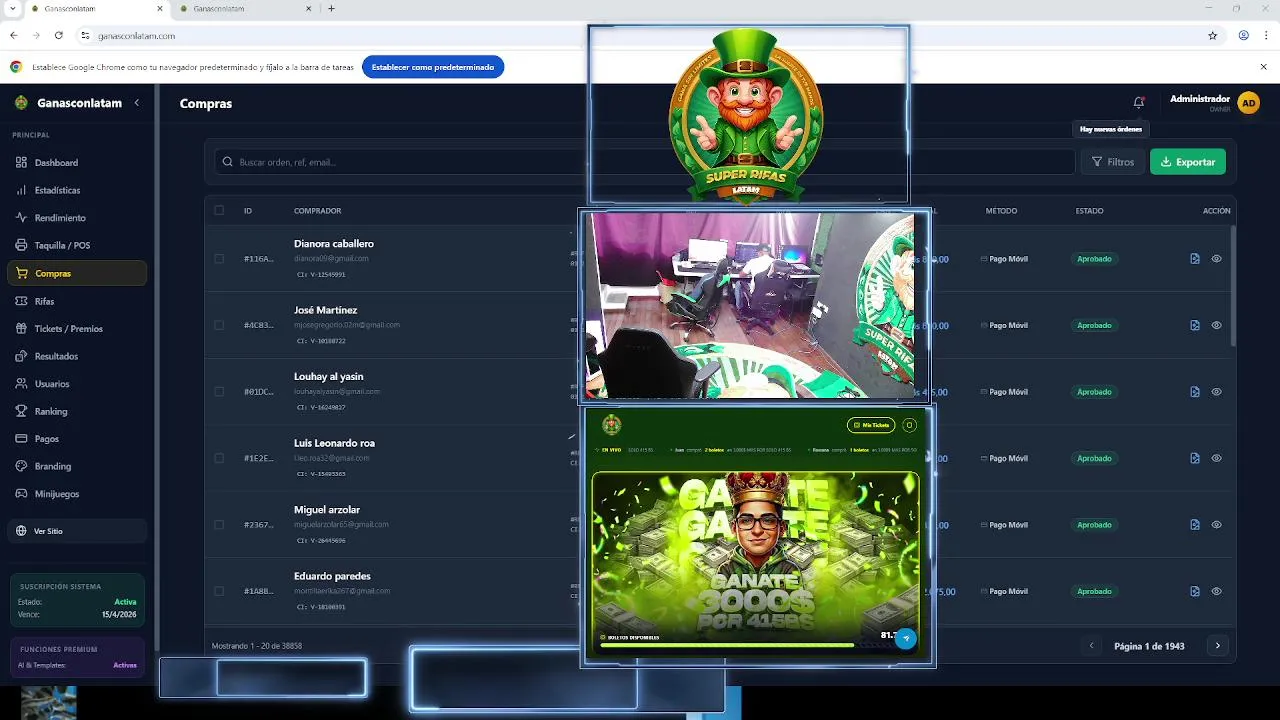Click the 'Hay nuevas órdenes' tooltip
The width and height of the screenshot is (1280, 720).
coord(1111,129)
